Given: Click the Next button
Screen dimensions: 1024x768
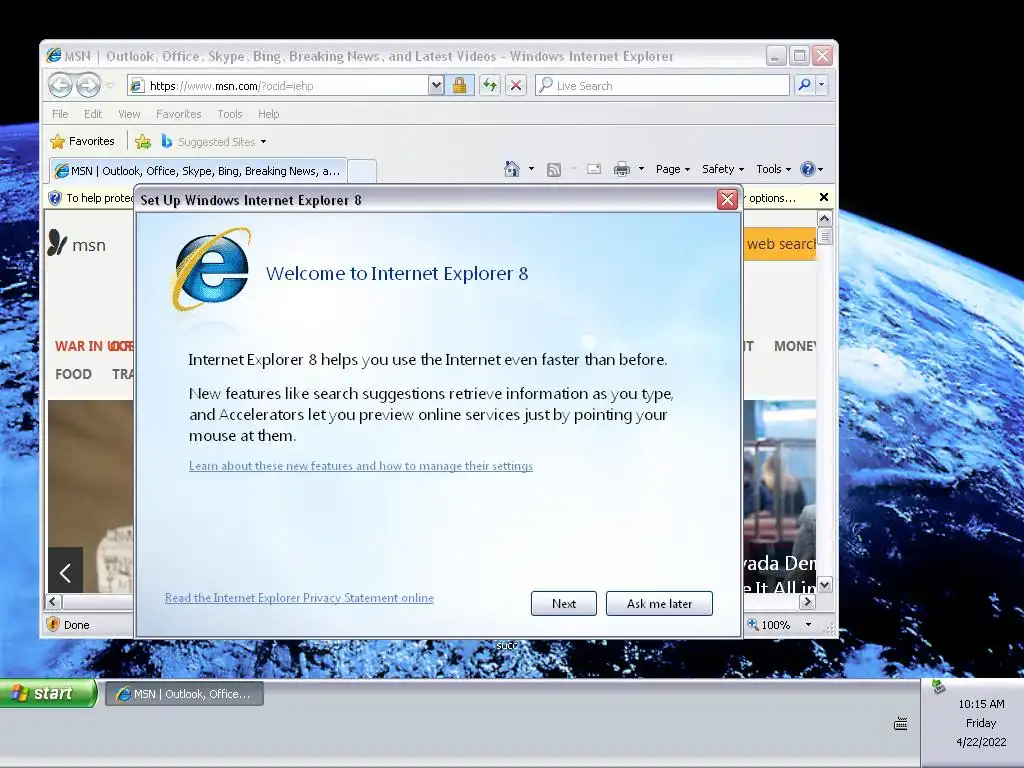Looking at the screenshot, I should (564, 603).
